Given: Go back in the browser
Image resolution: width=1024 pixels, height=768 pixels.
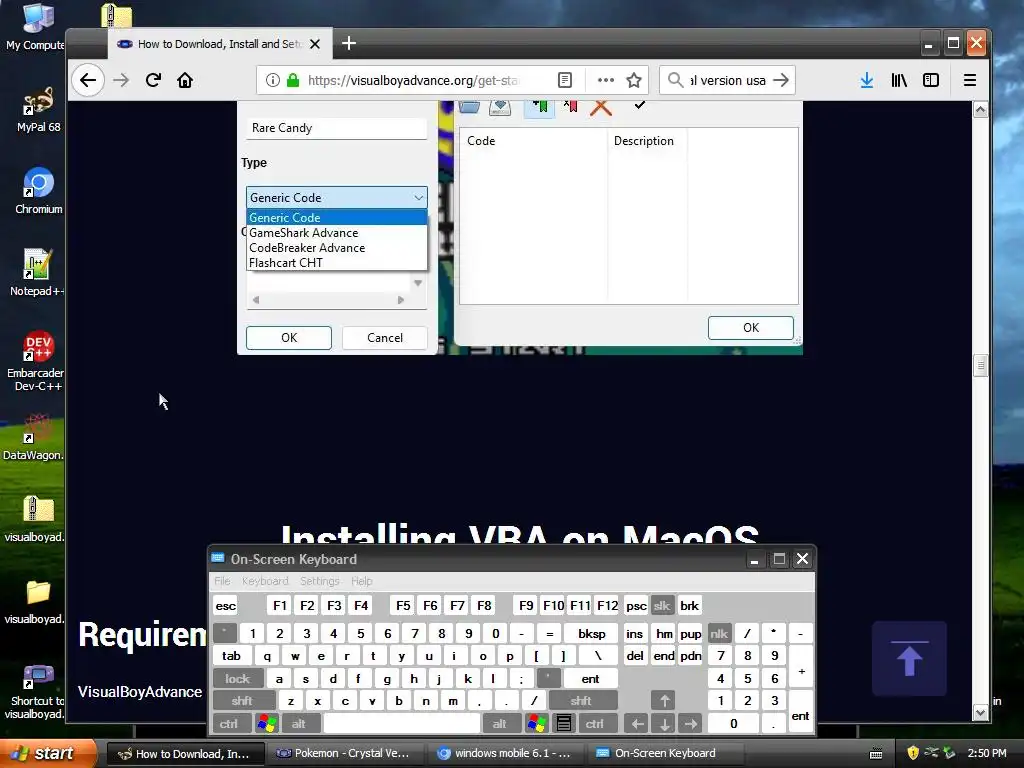Looking at the screenshot, I should coord(88,80).
